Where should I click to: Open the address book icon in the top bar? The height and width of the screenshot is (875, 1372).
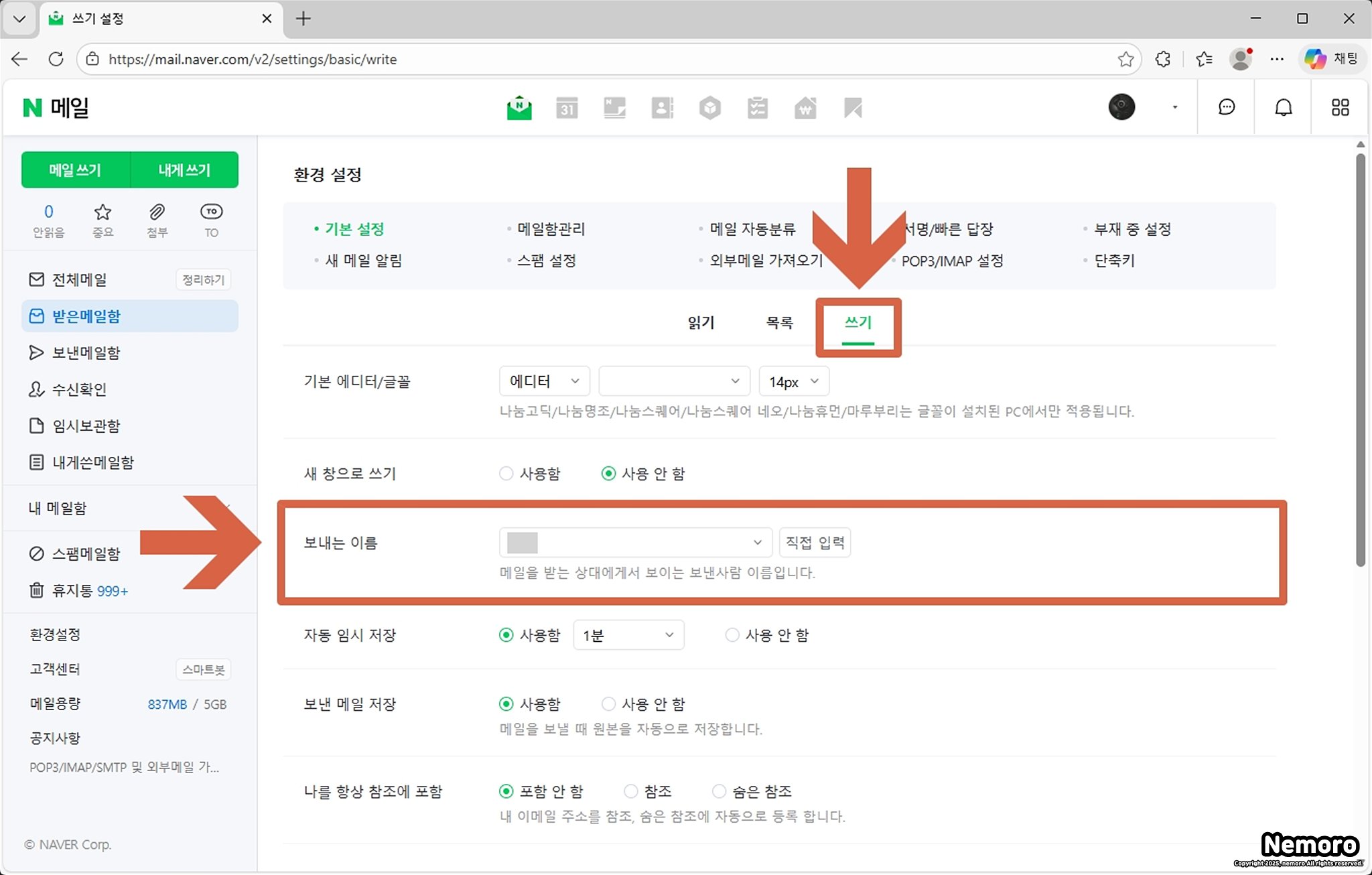point(662,108)
